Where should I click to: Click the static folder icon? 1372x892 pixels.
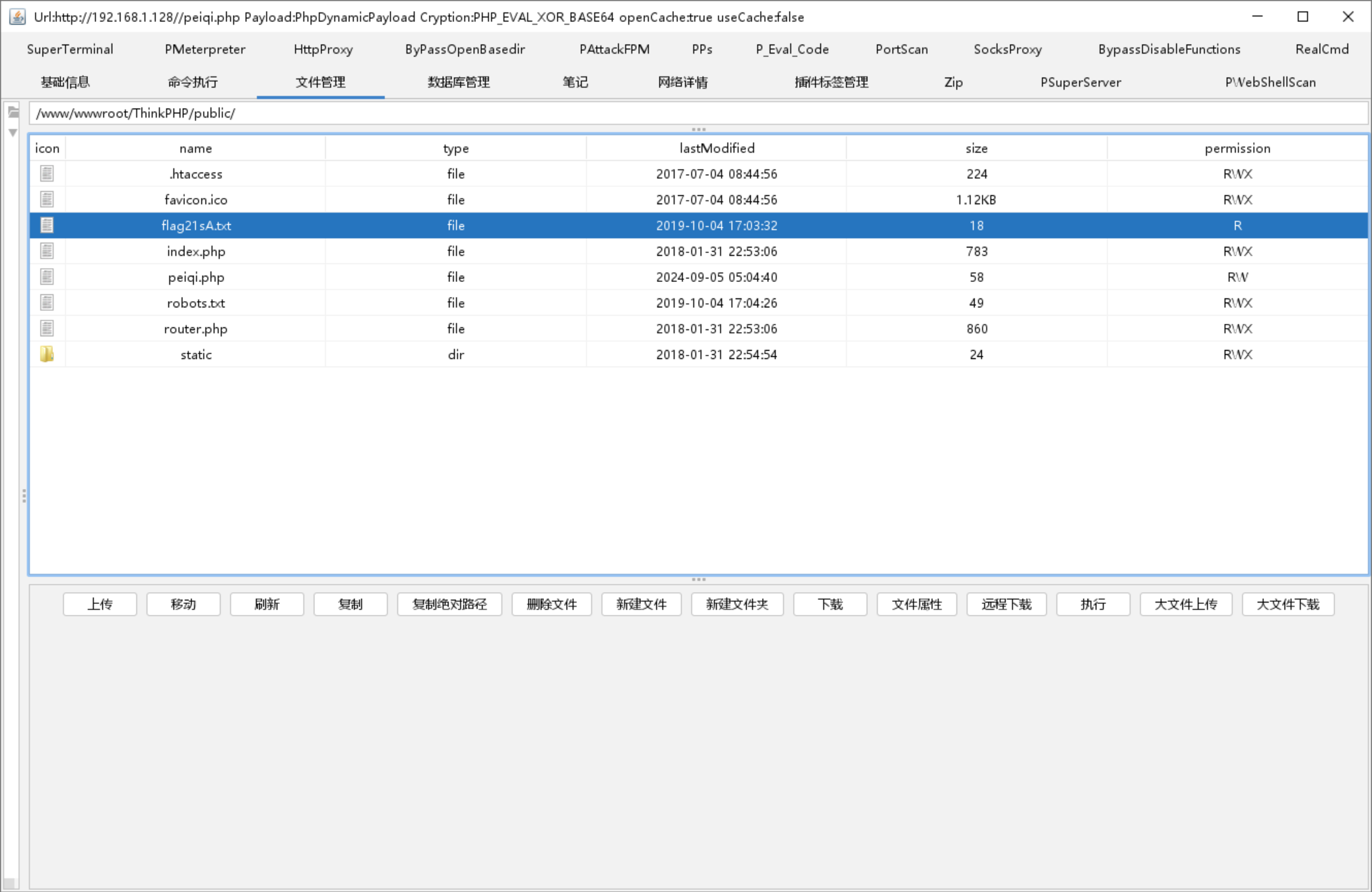coord(47,354)
